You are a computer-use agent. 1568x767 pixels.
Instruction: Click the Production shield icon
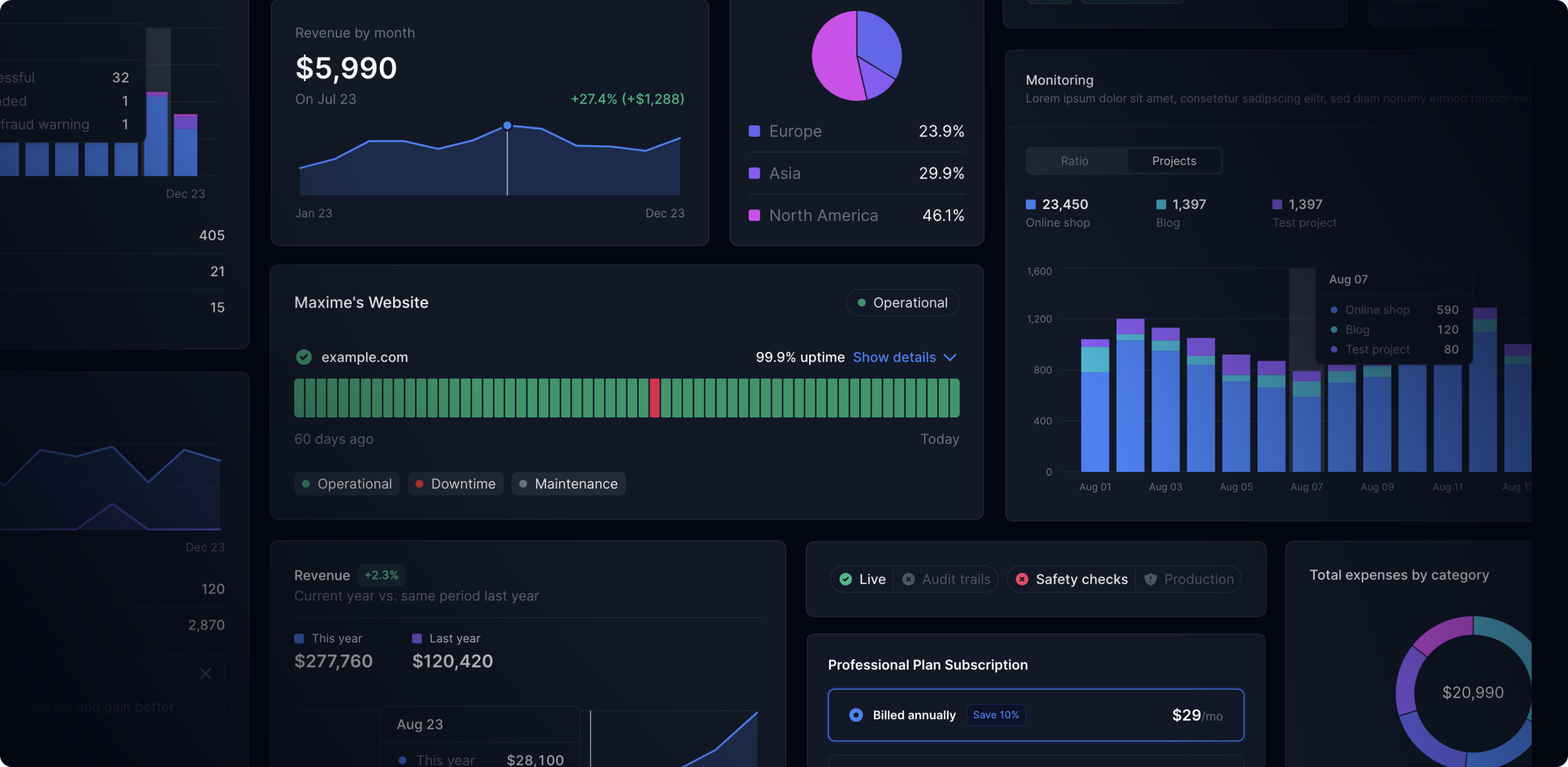pos(1150,579)
